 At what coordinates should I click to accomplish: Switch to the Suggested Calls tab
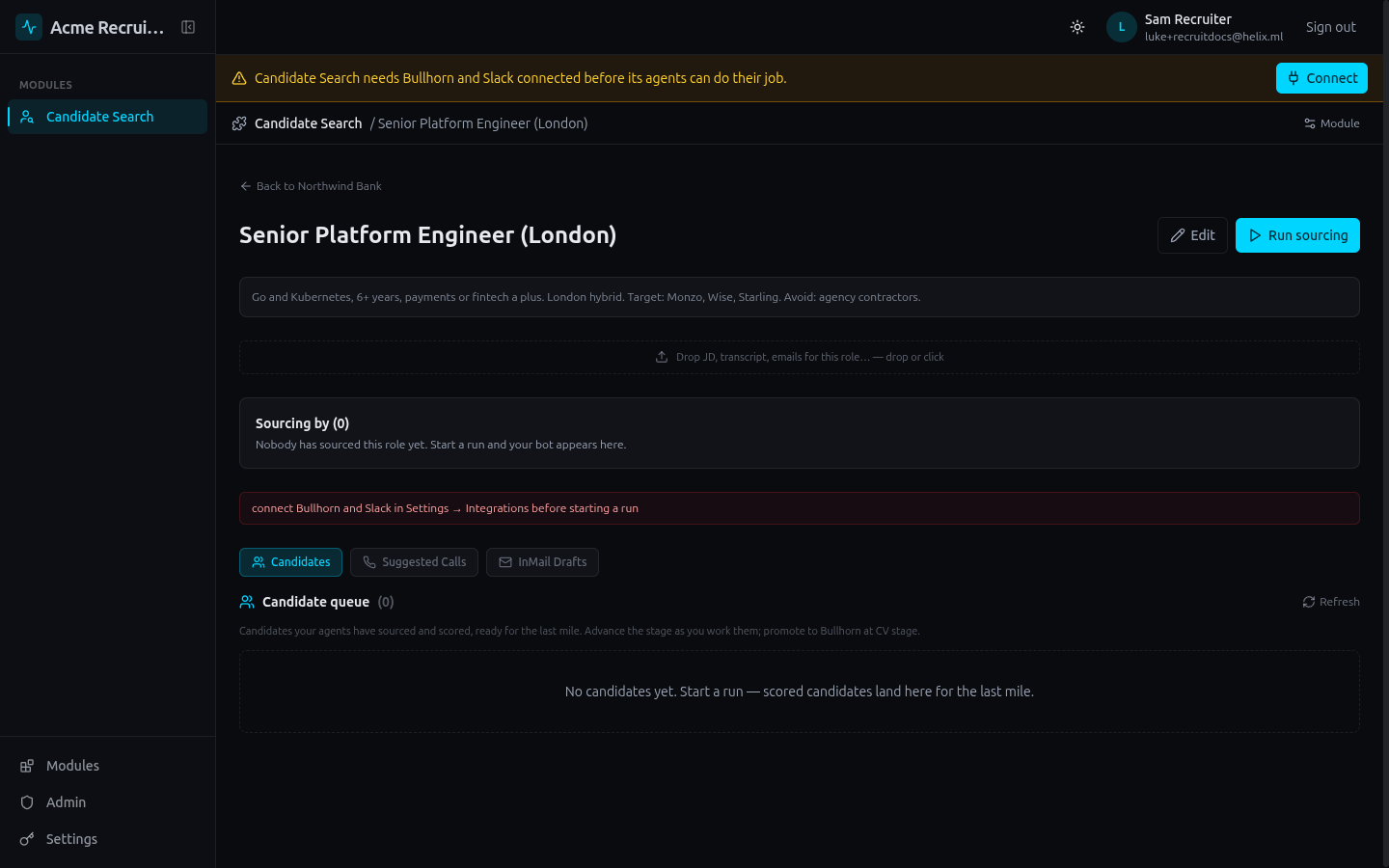[x=414, y=562]
